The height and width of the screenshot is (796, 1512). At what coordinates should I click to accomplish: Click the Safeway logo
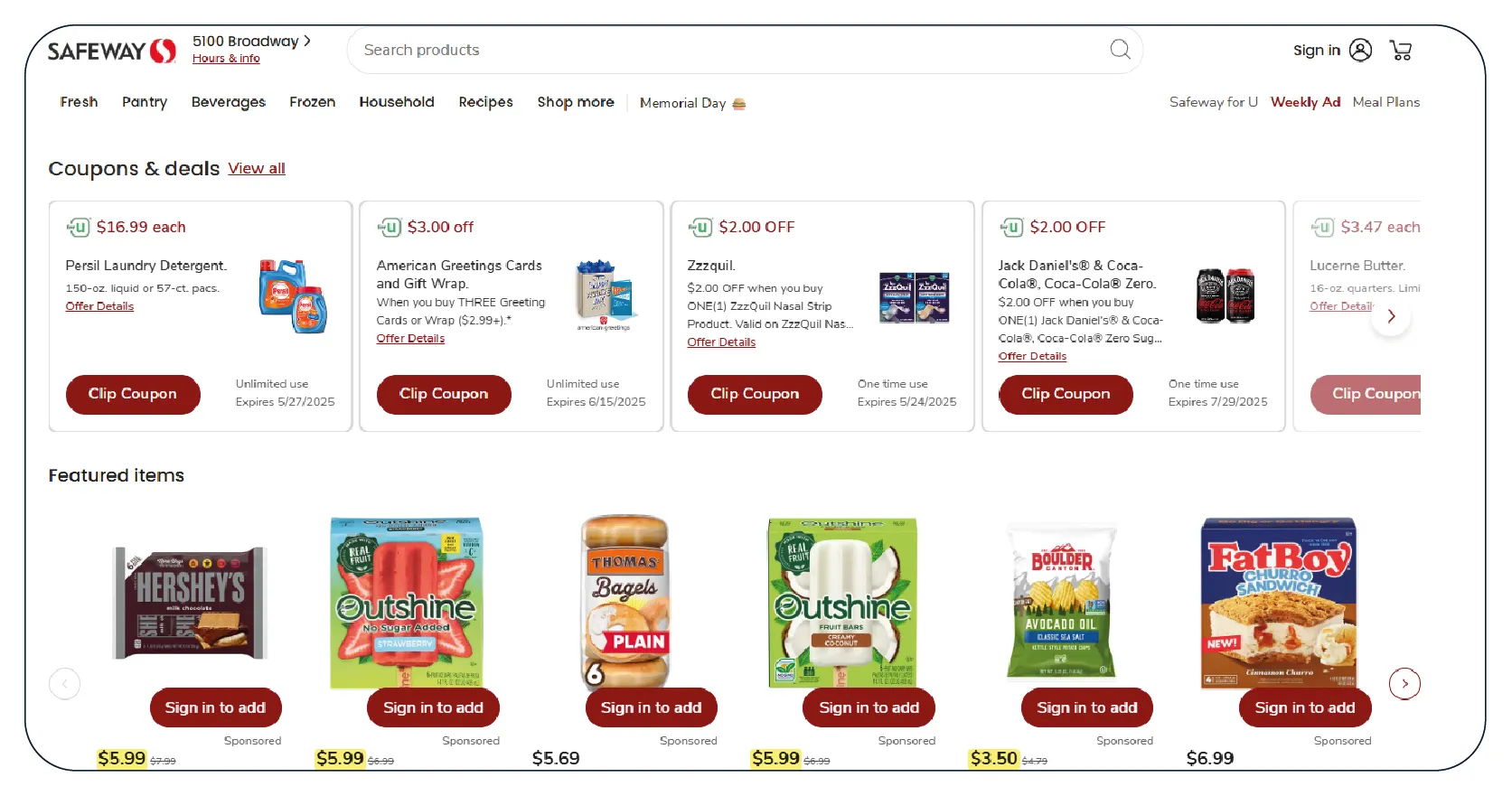point(112,51)
